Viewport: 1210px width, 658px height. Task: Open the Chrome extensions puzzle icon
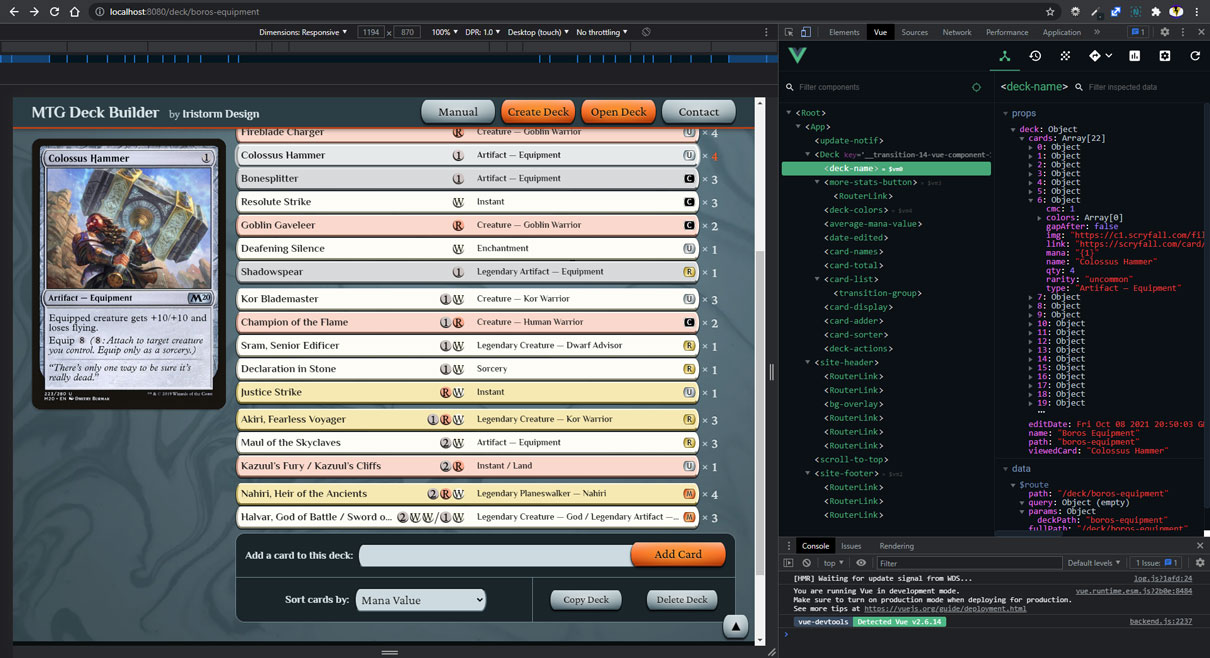tap(1156, 12)
